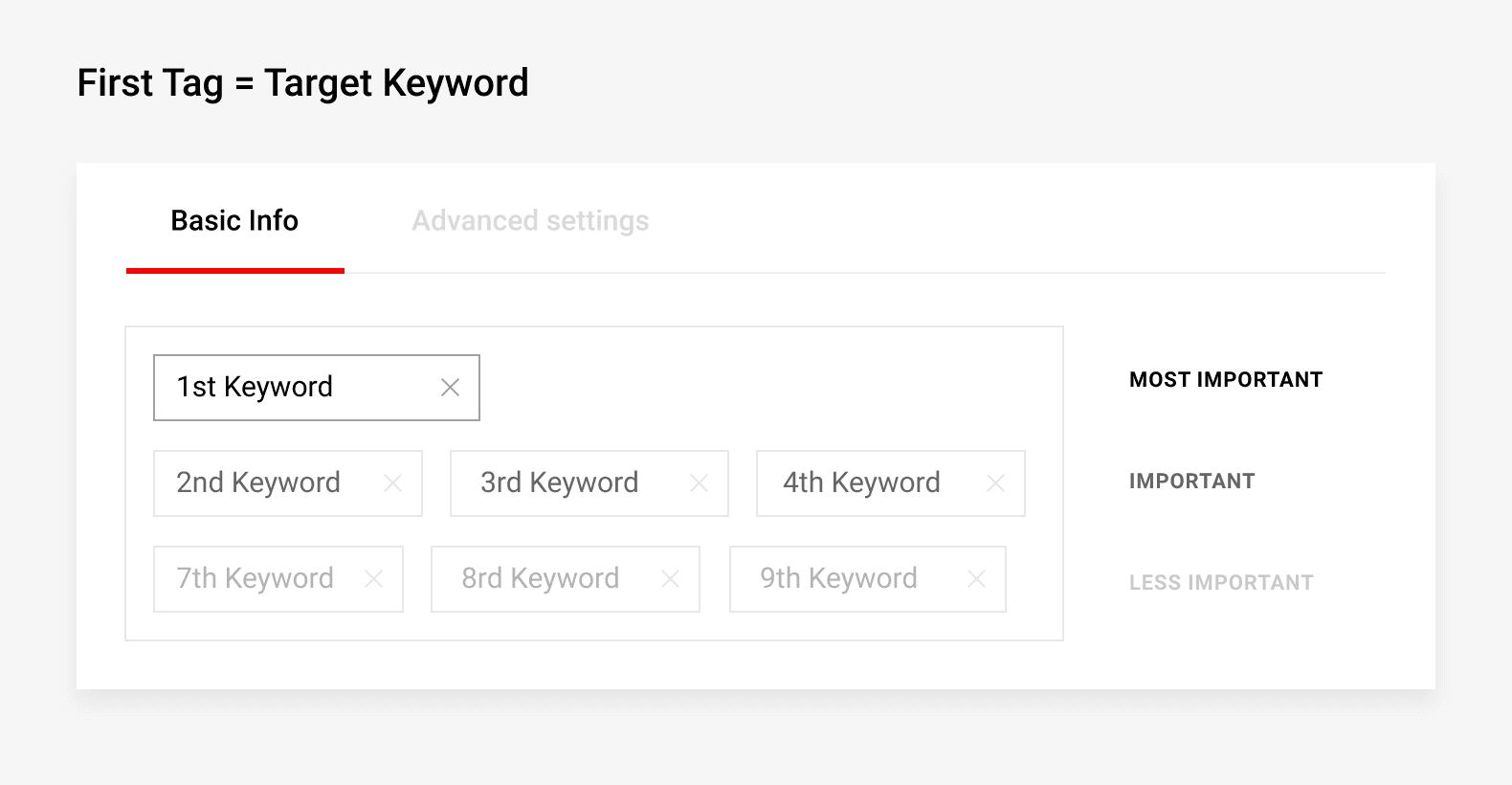The height and width of the screenshot is (785, 1512).
Task: Remove the 9th Keyword entry
Action: [x=975, y=578]
